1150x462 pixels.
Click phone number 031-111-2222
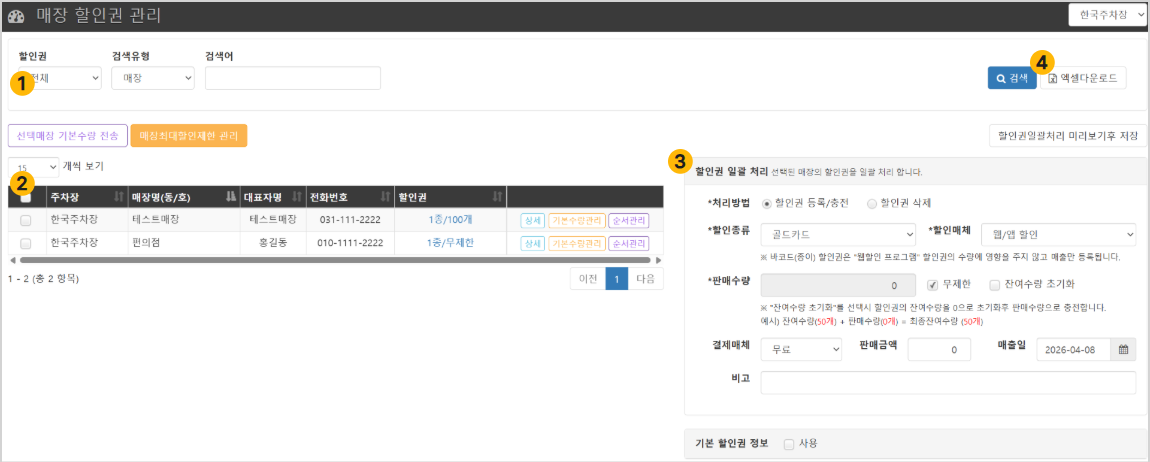coord(350,220)
